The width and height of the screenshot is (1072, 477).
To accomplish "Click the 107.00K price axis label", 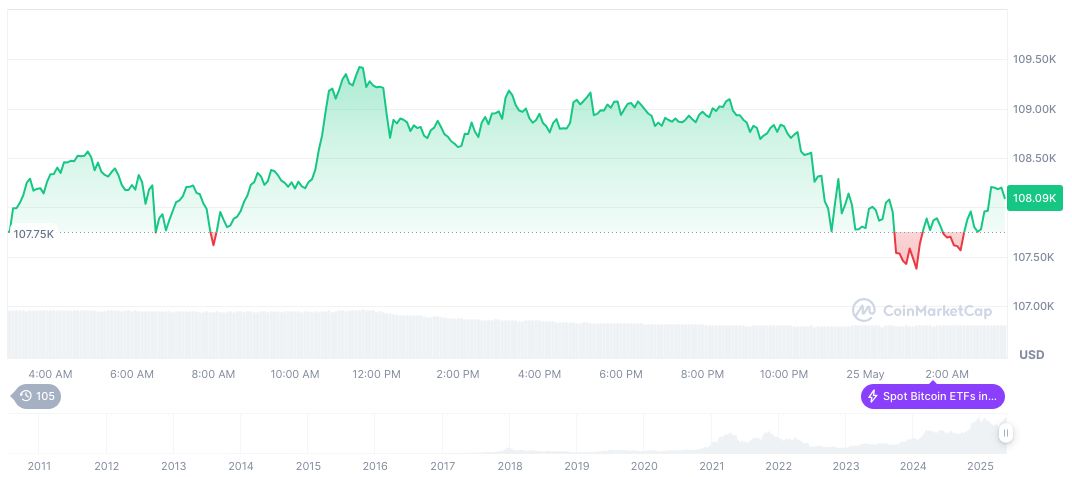I will pyautogui.click(x=1034, y=306).
